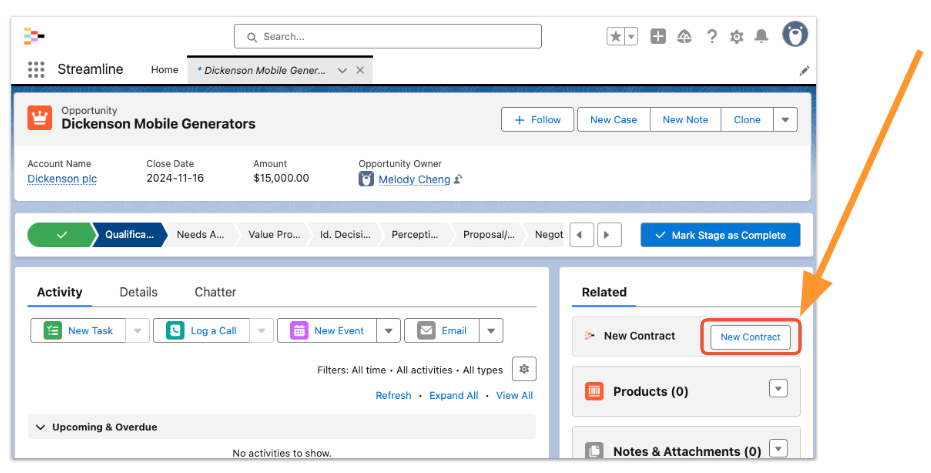Click the global Search field
931x473 pixels.
pos(388,37)
